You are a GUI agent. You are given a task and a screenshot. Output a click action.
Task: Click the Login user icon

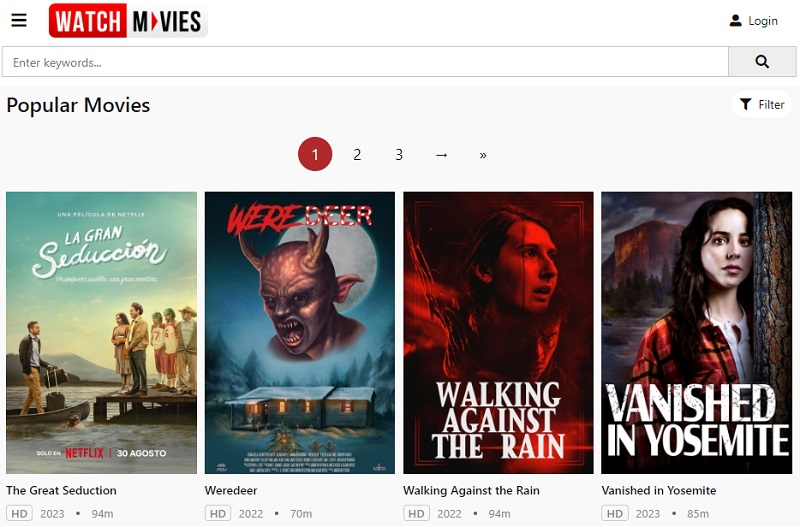click(x=735, y=20)
